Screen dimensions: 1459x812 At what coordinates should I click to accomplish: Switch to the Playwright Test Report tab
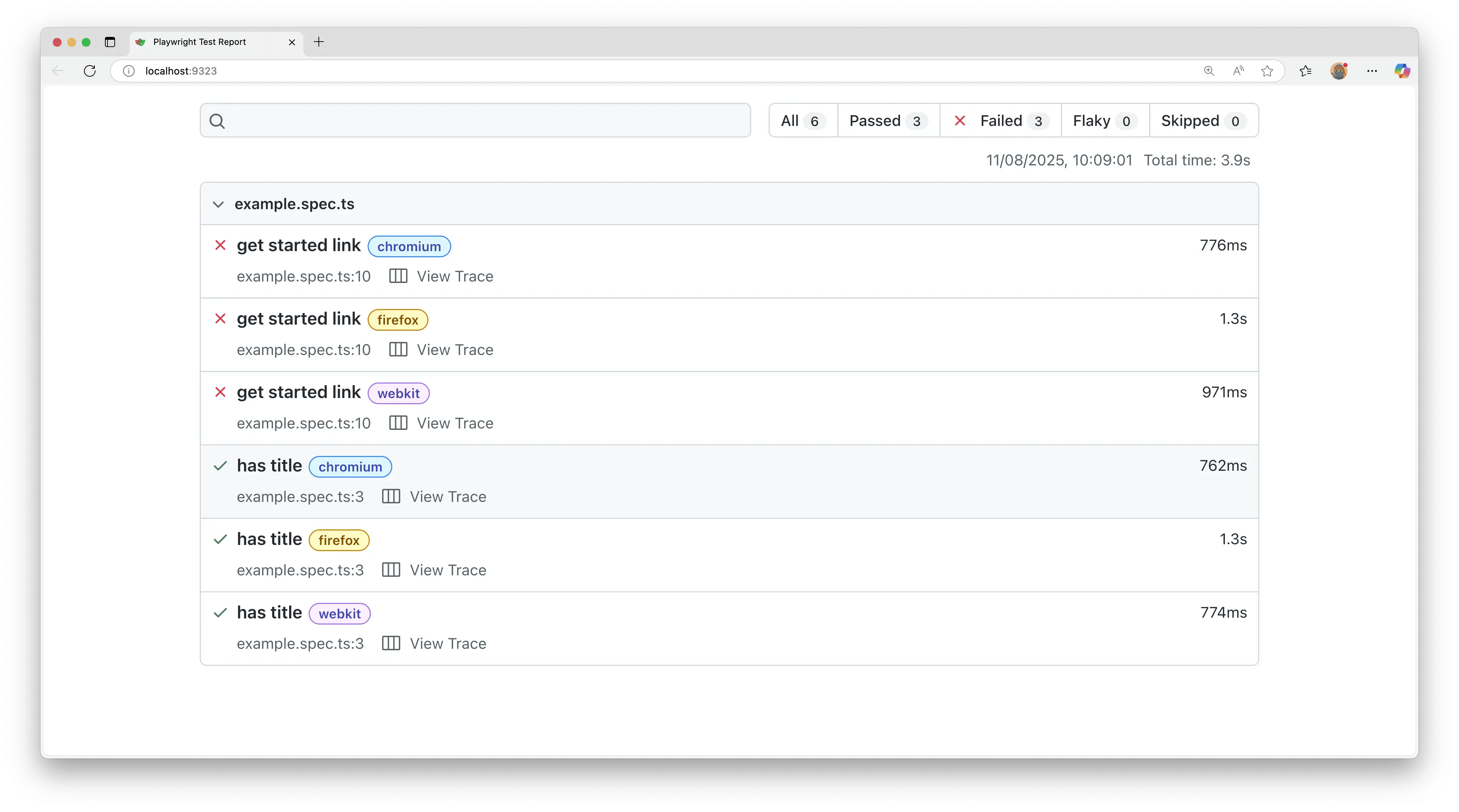pos(199,42)
